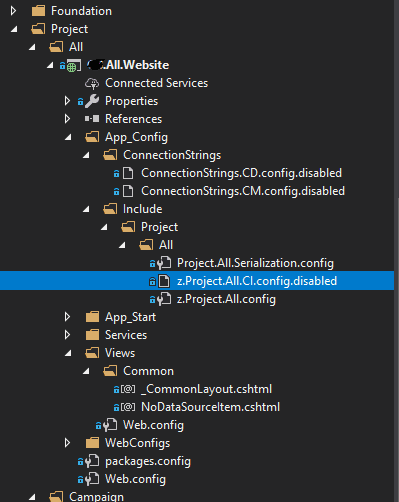
Task: Expand the App_Start folder arrow
Action: pyautogui.click(x=67, y=317)
